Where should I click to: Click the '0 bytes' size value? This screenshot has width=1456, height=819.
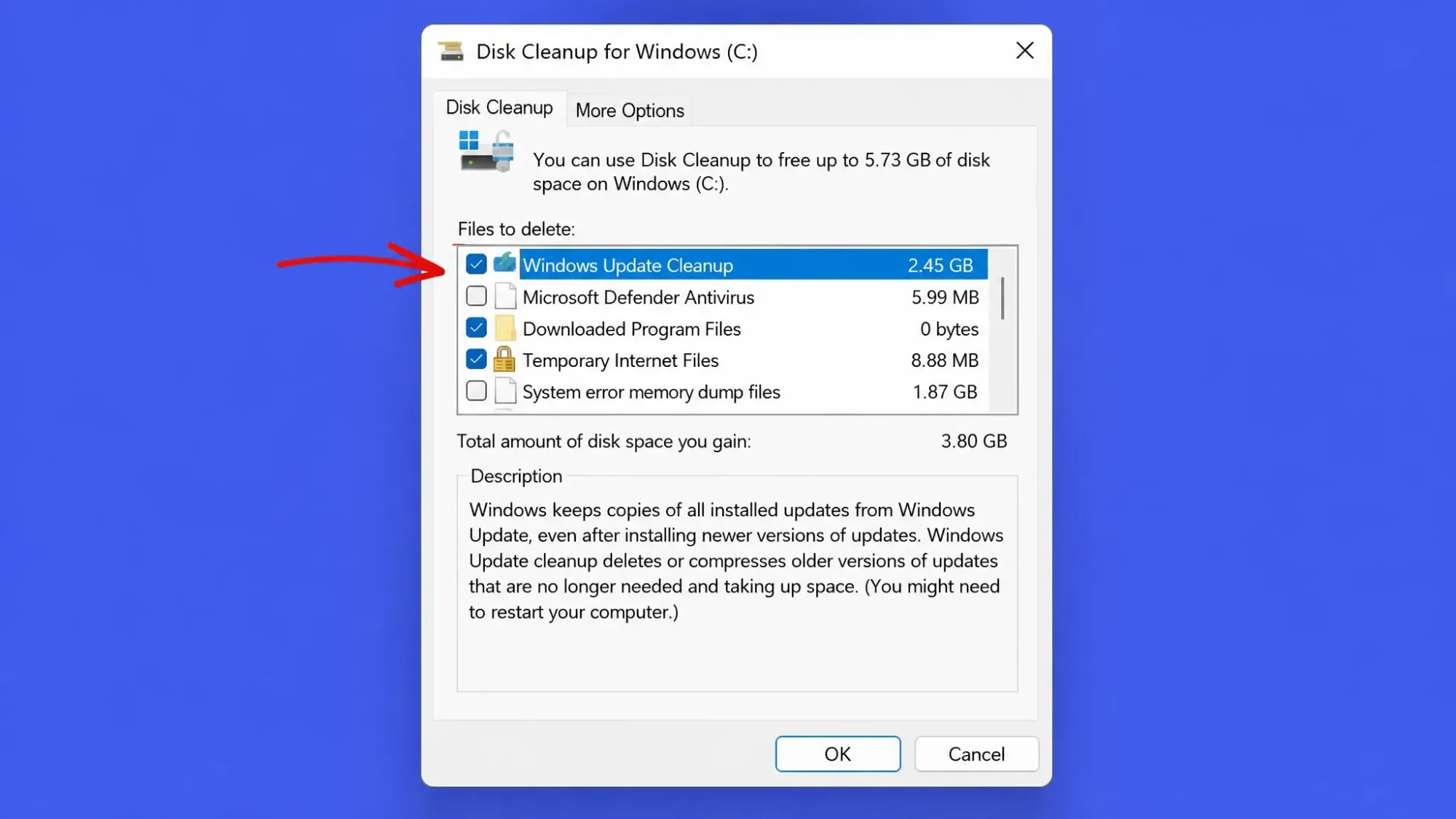[949, 329]
